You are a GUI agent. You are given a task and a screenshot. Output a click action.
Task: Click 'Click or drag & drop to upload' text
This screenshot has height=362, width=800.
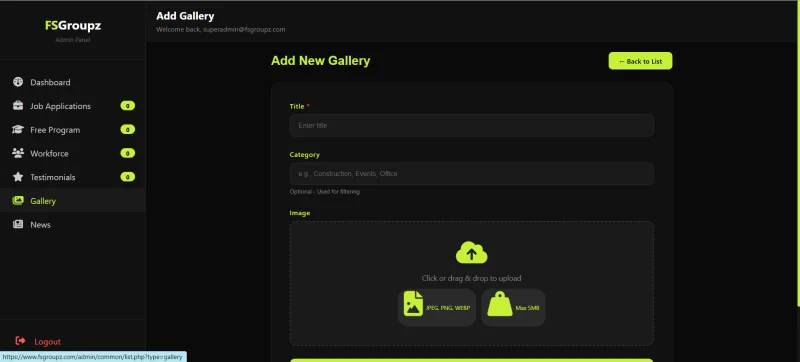471,278
